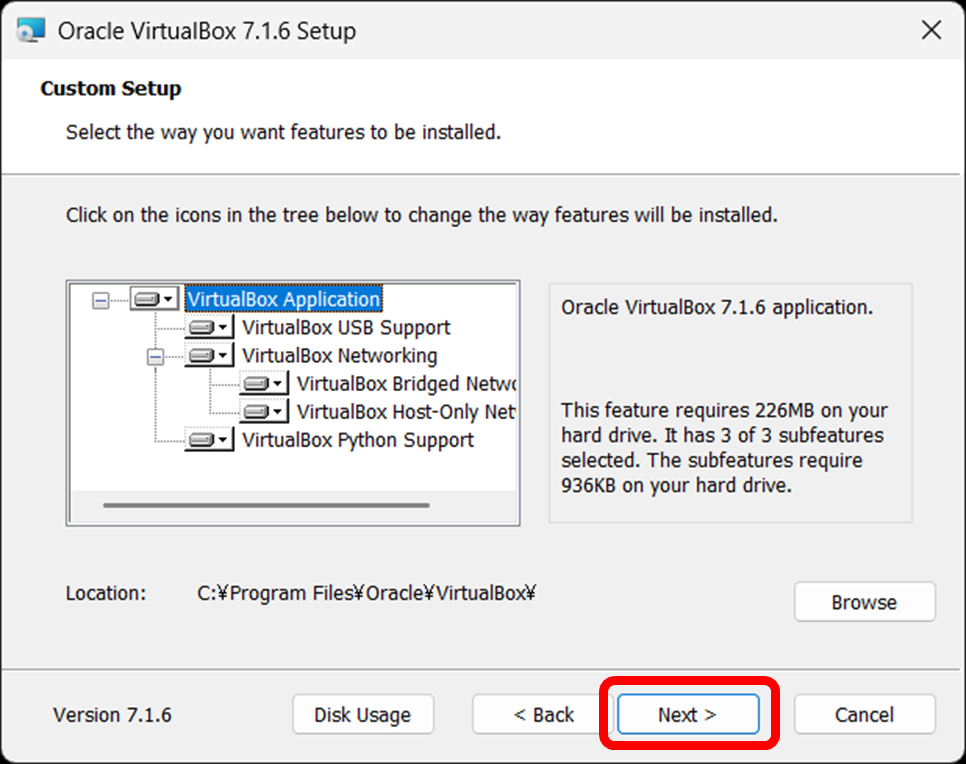Click the 'Oracle VirtualBox 7.1.6 application.' description
The height and width of the screenshot is (764, 966).
coord(717,307)
